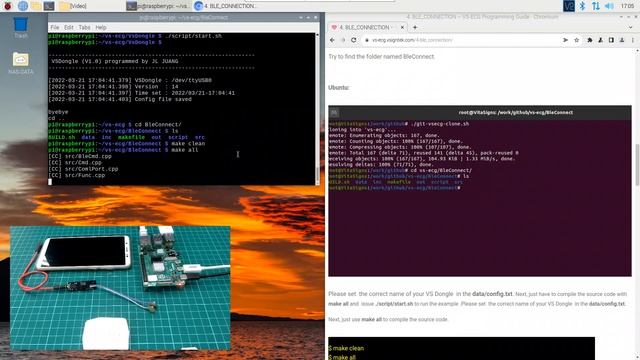This screenshot has width=640, height=360.
Task: Open the Trash desktop icon
Action: (20, 27)
